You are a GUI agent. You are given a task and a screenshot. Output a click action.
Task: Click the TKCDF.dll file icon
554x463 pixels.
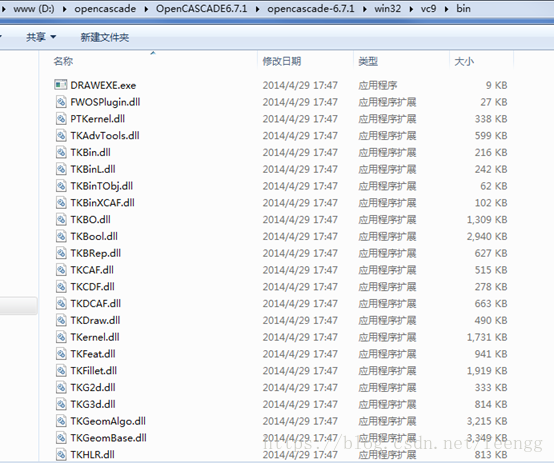tap(61, 287)
